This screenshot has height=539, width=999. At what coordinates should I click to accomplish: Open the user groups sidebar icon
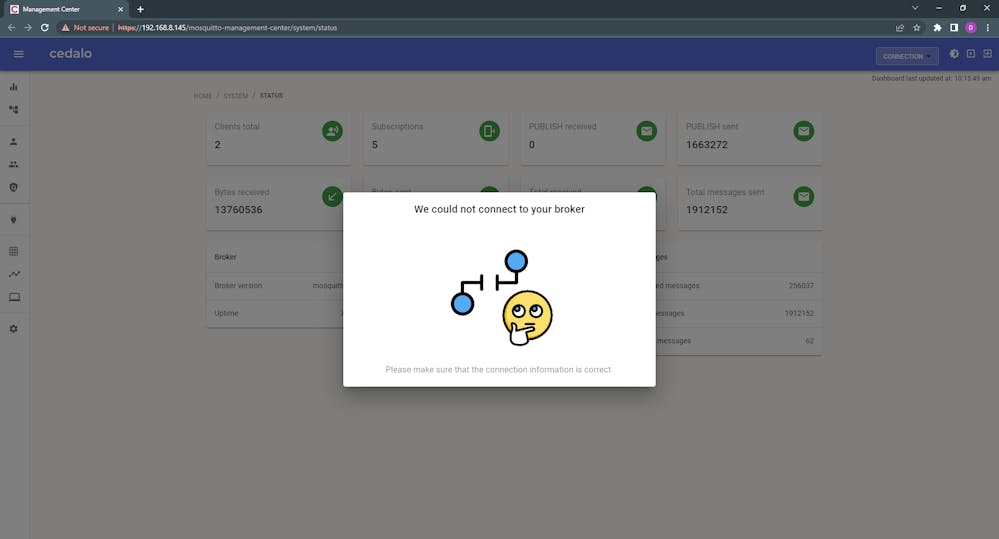[x=14, y=164]
